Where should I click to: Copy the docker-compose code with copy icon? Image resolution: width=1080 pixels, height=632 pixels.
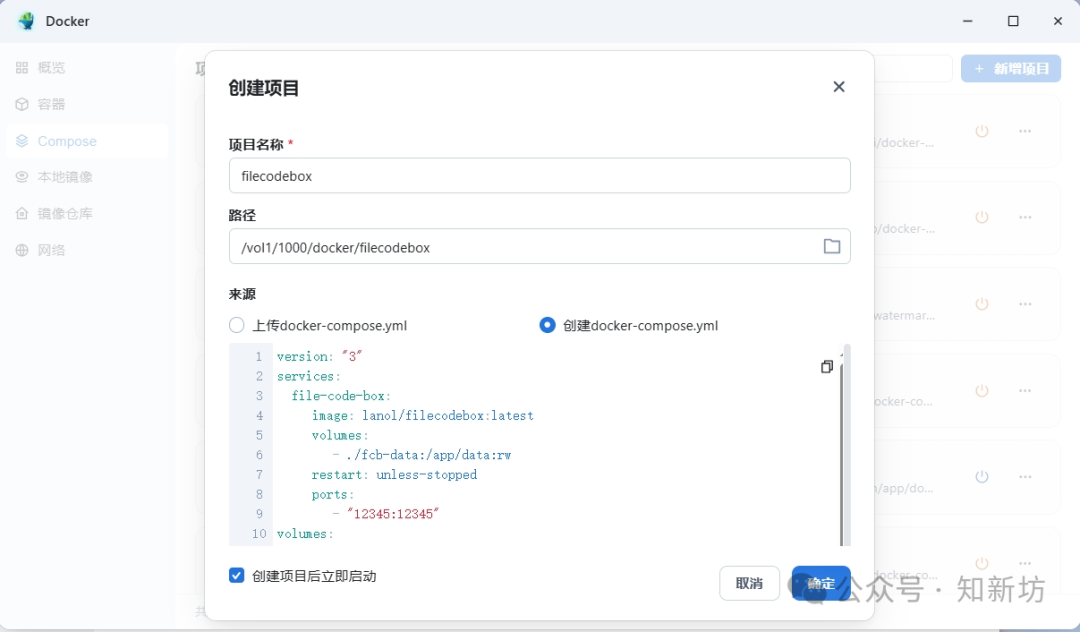click(827, 367)
